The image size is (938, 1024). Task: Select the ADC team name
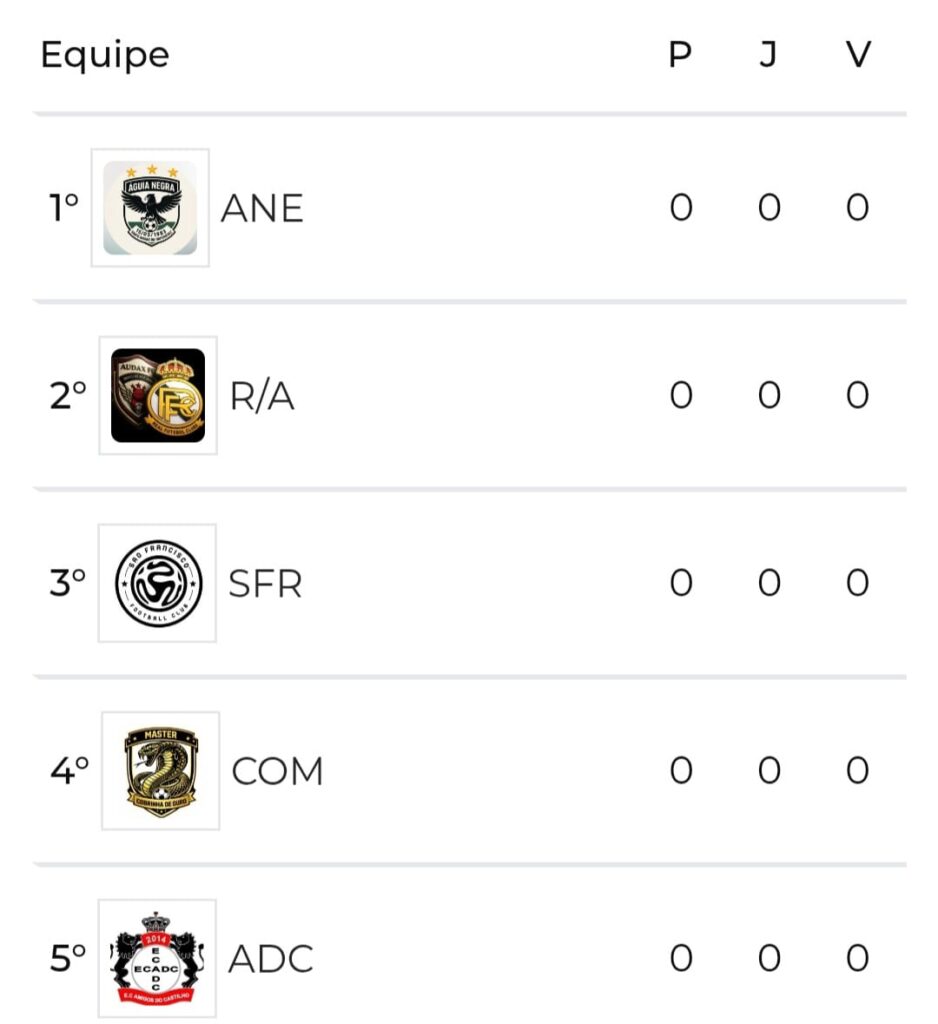(x=270, y=959)
